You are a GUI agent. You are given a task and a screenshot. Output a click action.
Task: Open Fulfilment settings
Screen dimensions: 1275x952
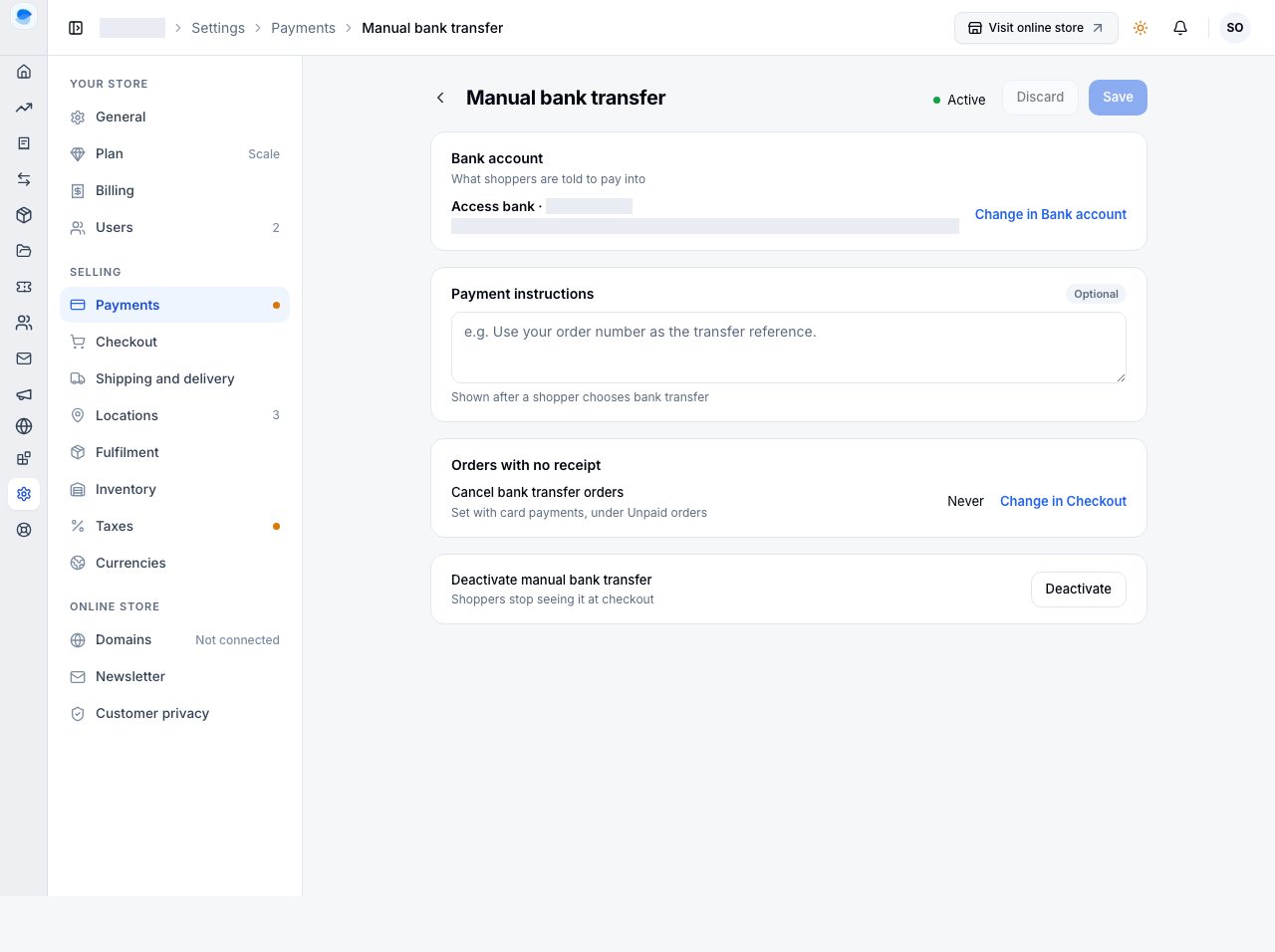(x=174, y=452)
